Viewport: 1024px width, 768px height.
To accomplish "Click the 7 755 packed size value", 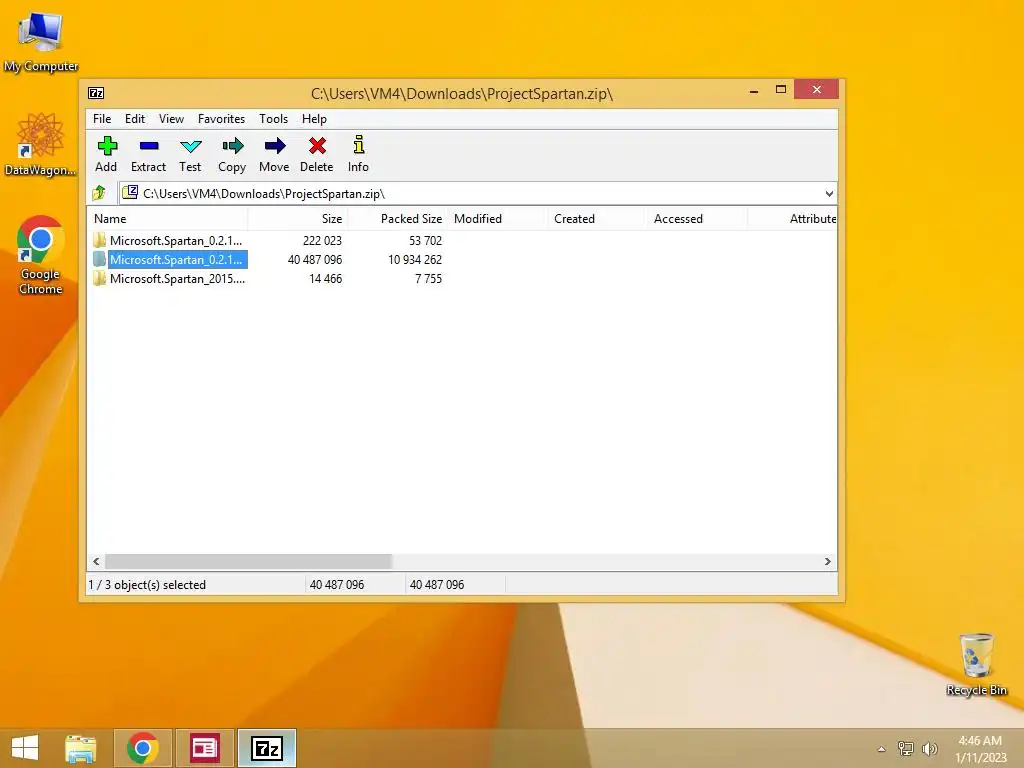I will coord(428,278).
